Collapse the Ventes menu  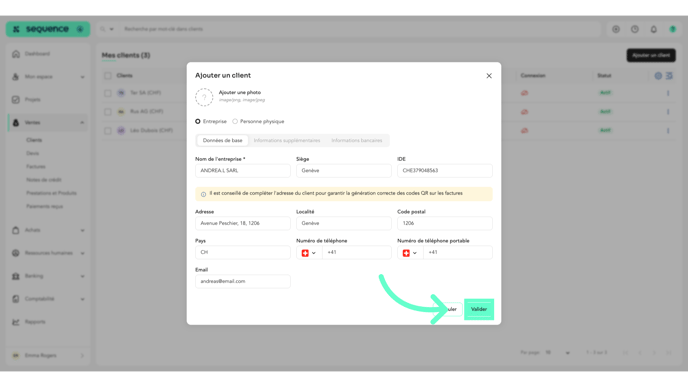tap(47, 122)
